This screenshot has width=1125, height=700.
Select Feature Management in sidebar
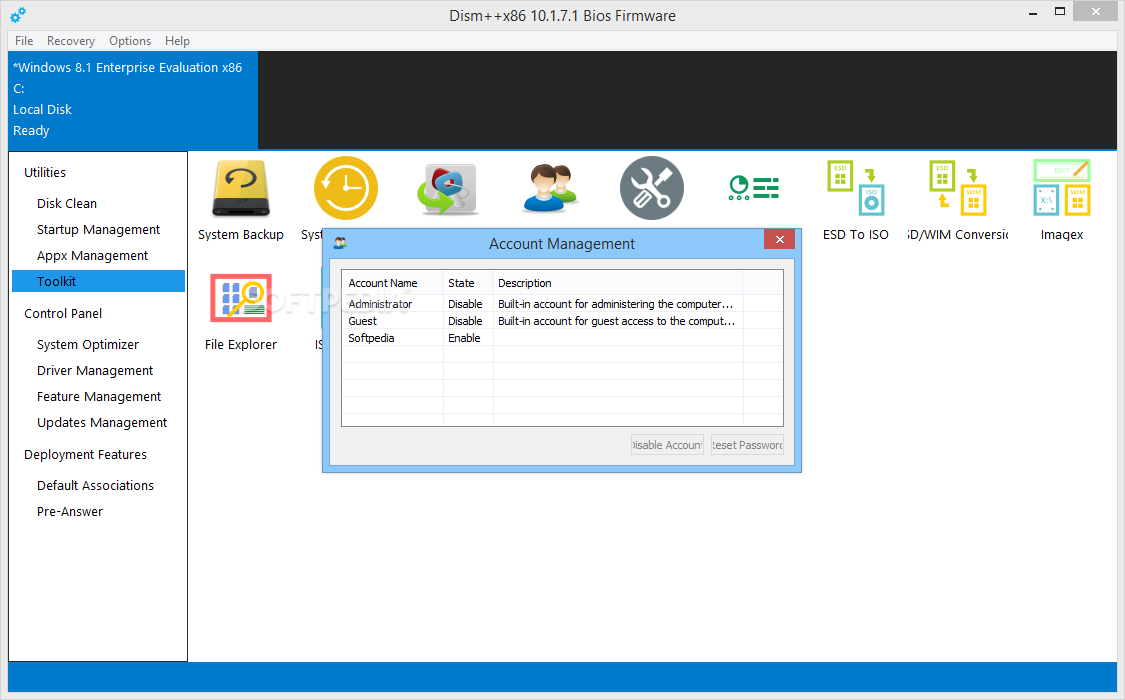[x=99, y=397]
